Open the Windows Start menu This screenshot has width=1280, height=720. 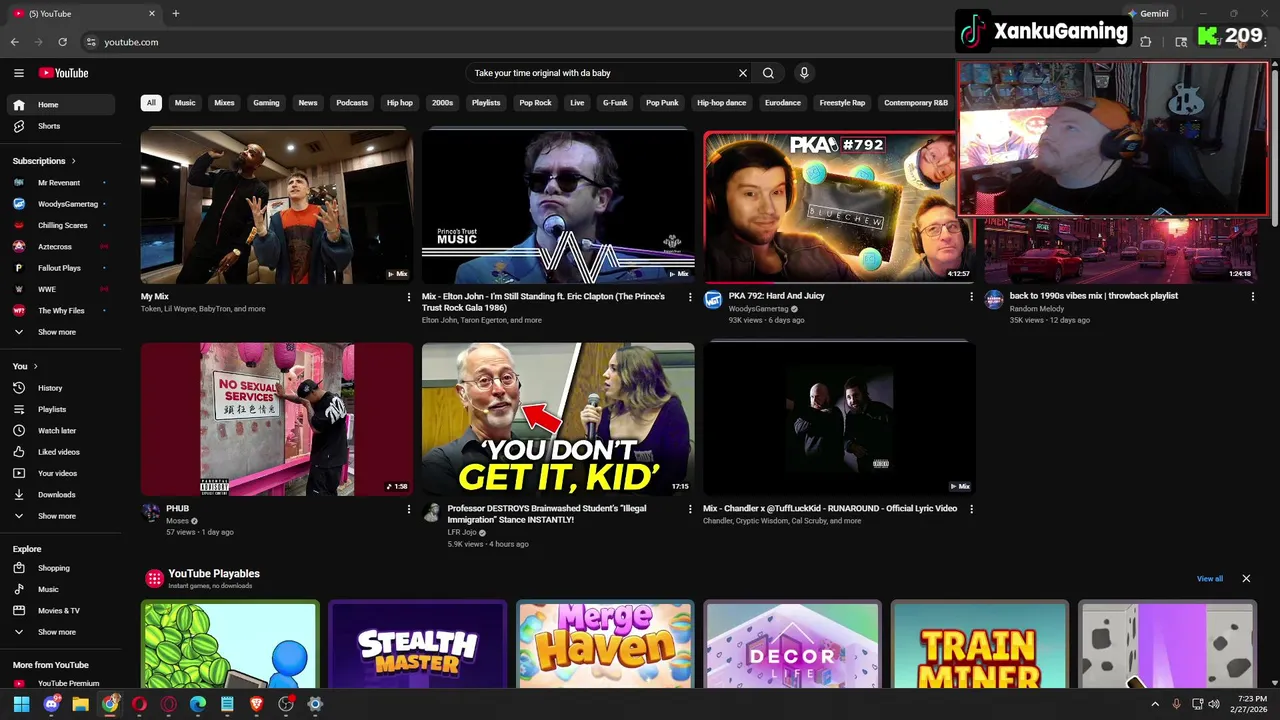click(x=21, y=704)
